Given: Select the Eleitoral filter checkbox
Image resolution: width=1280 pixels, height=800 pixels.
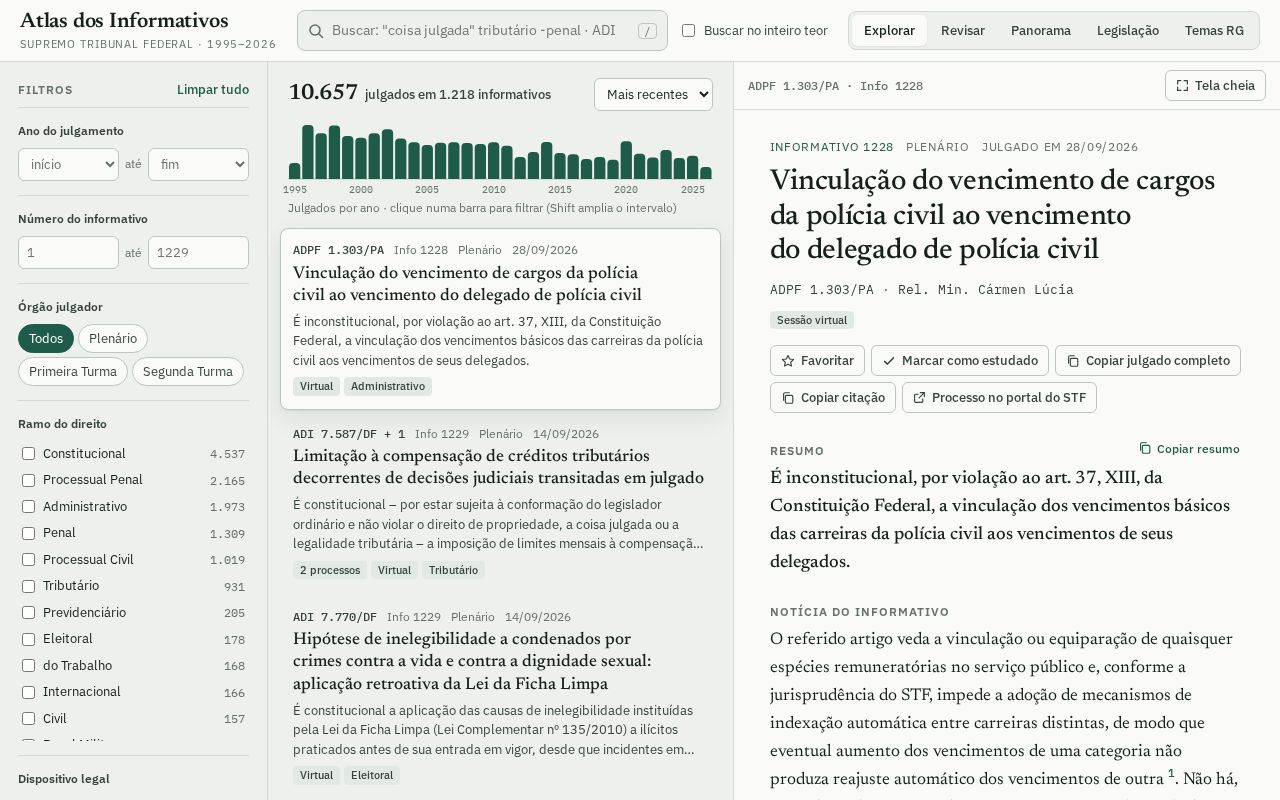Looking at the screenshot, I should [28, 639].
